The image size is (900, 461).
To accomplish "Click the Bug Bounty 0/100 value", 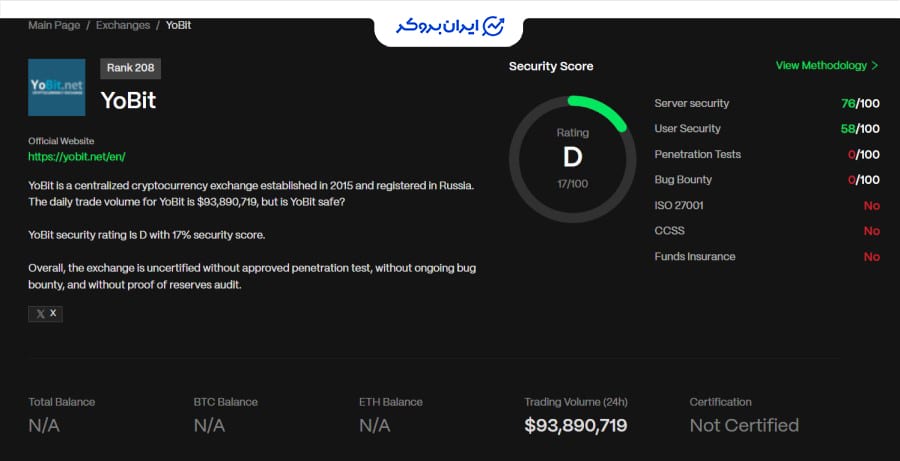I will (863, 180).
